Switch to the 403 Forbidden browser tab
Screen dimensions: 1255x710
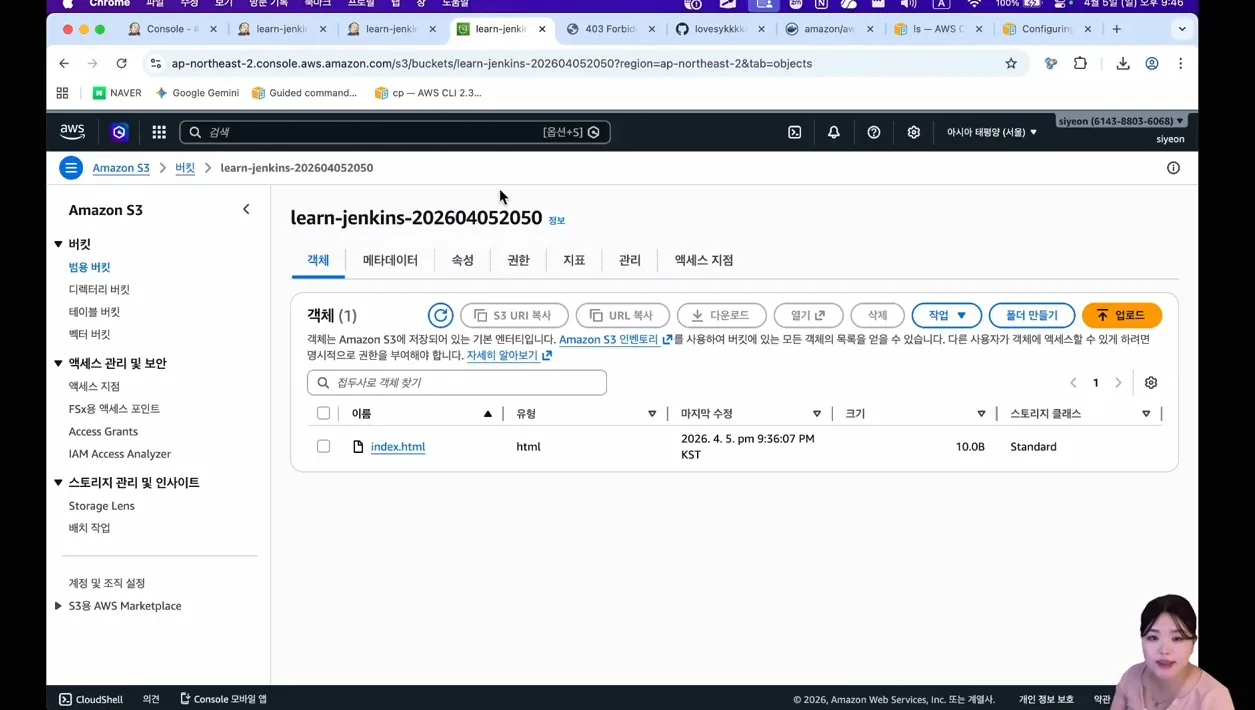(x=610, y=29)
